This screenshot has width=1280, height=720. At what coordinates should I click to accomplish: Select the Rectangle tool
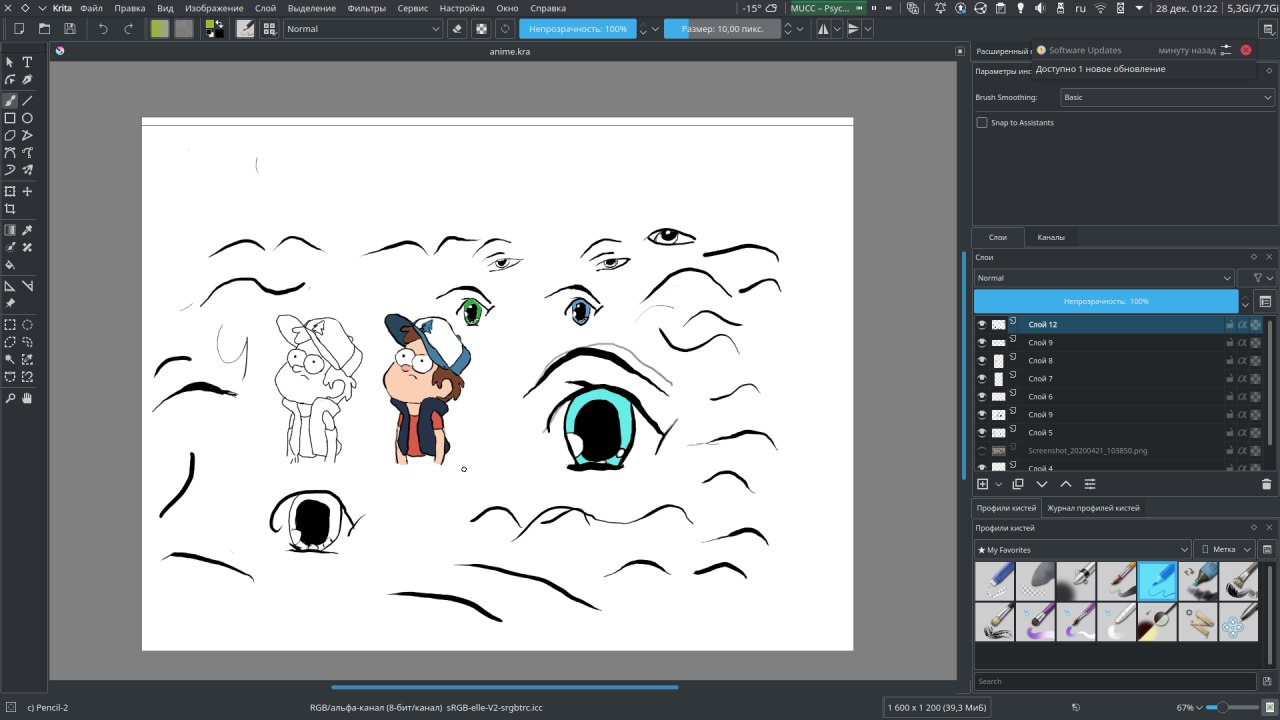(x=10, y=118)
